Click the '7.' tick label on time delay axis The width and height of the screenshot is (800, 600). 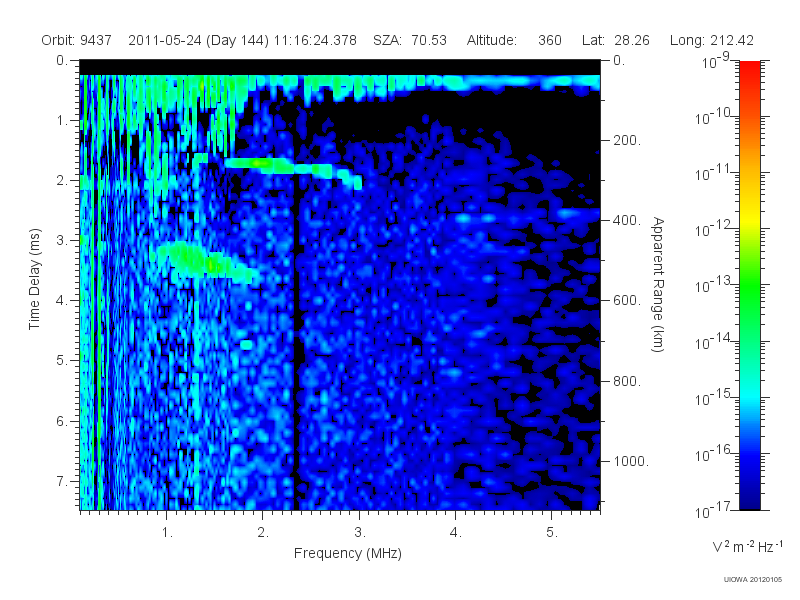[62, 481]
